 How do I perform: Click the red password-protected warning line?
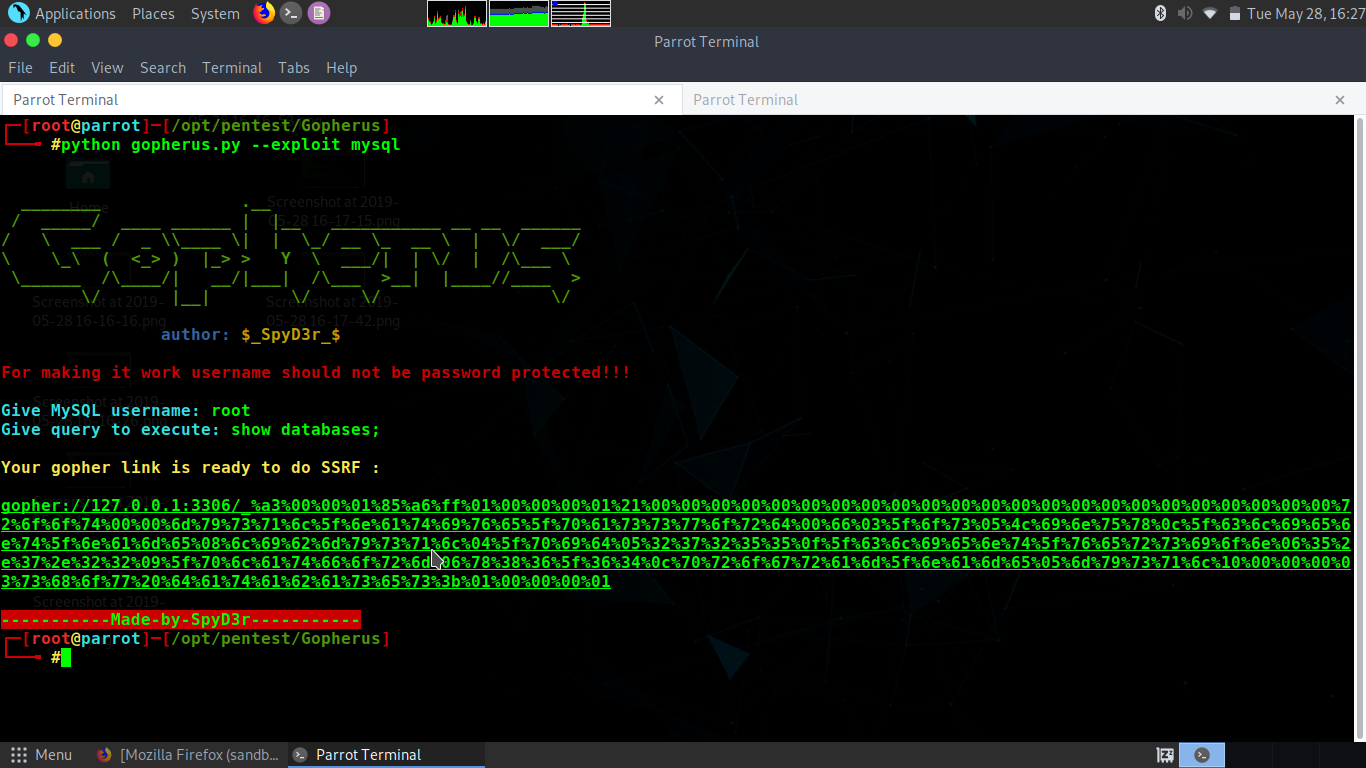(316, 373)
